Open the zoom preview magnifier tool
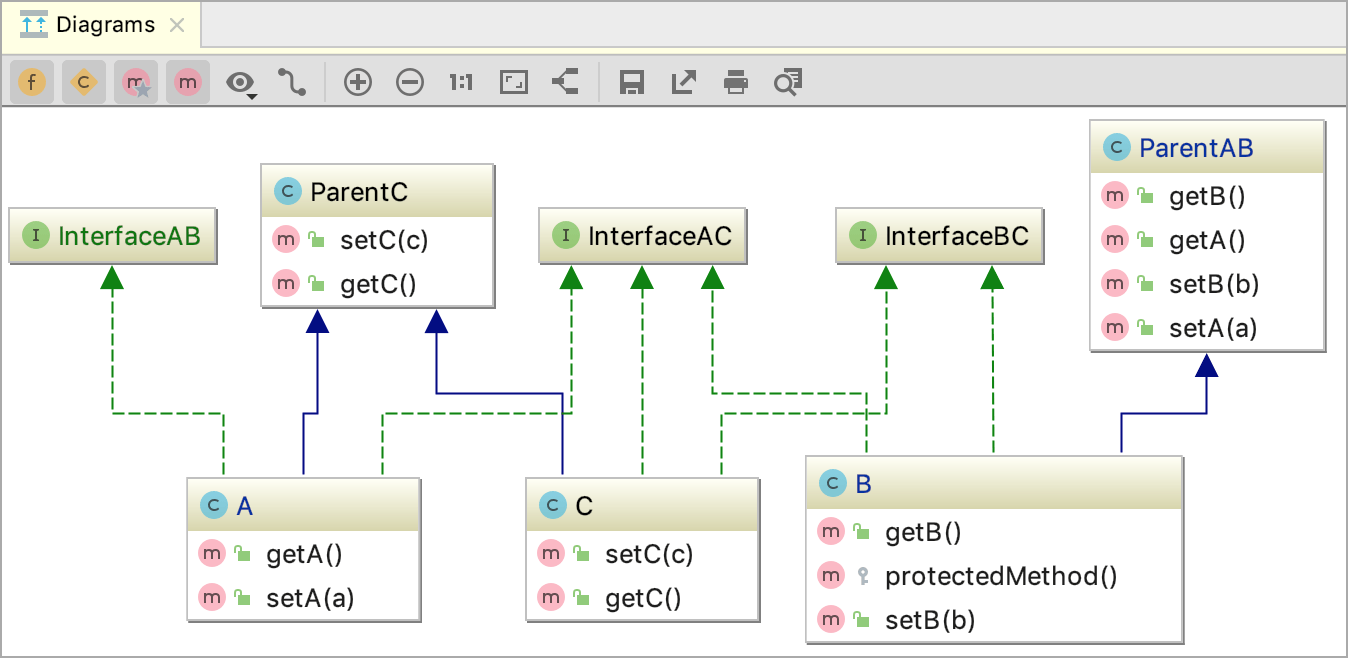1348x658 pixels. click(x=787, y=82)
